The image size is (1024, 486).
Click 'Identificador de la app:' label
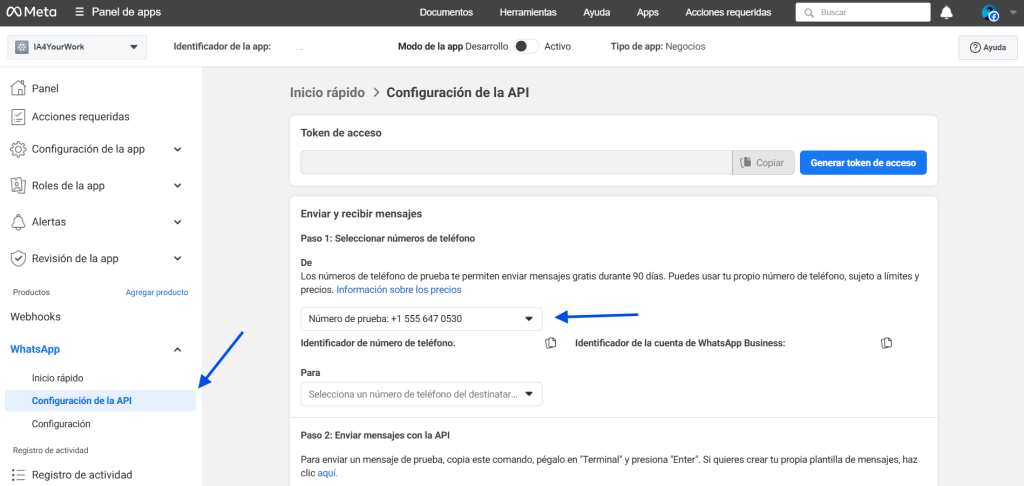[222, 46]
